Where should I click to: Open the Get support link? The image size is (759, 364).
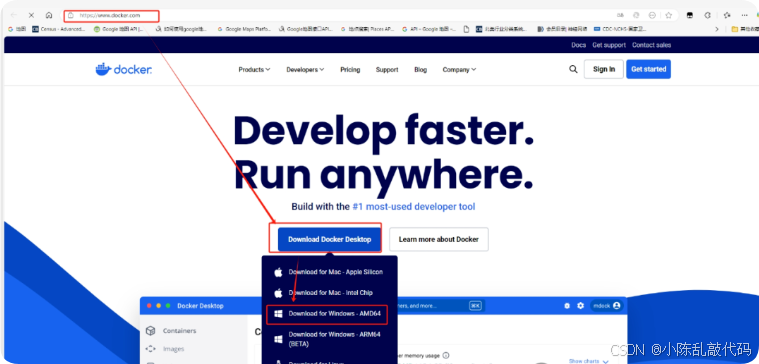pos(609,45)
